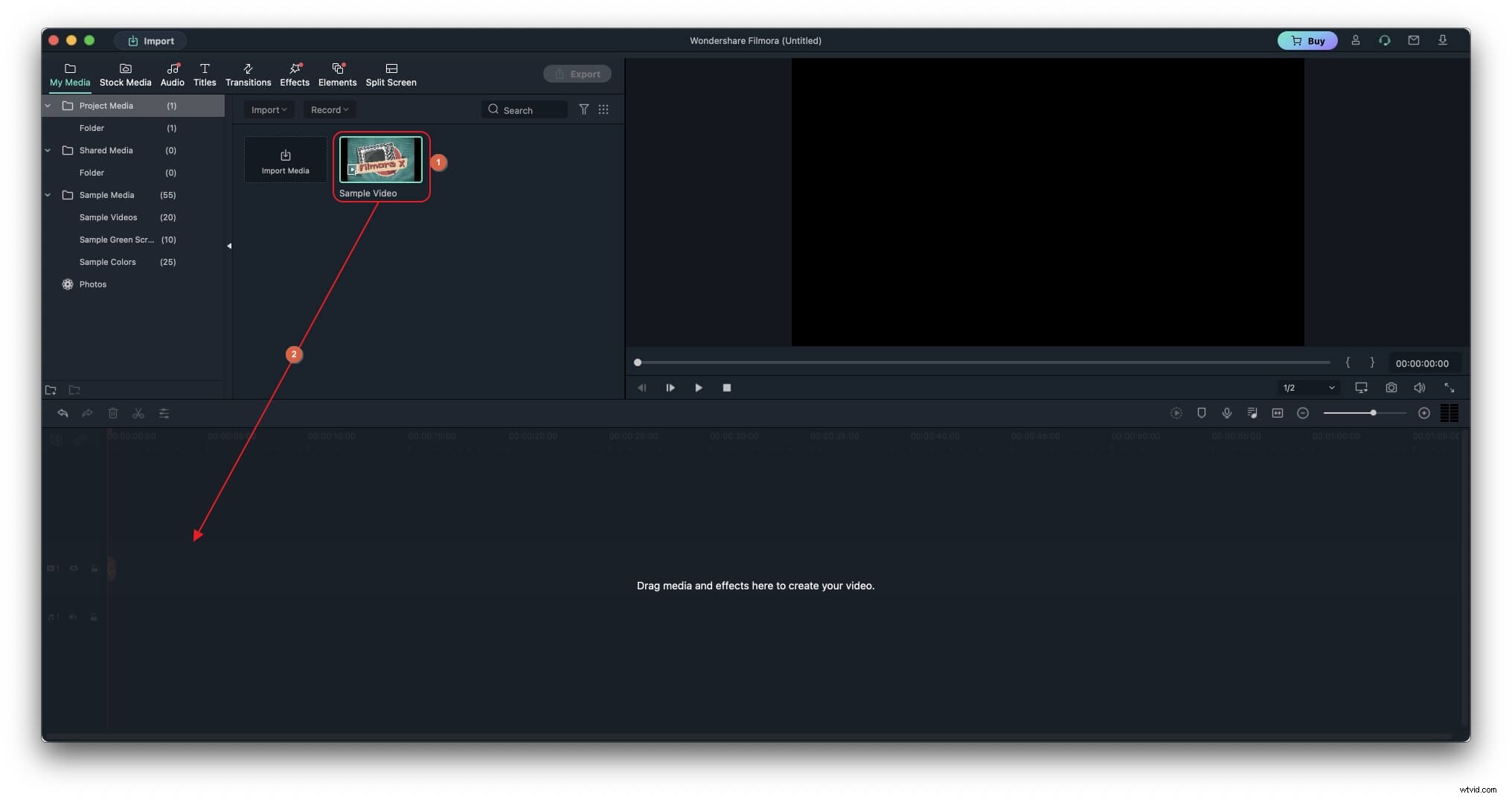The image size is (1512, 797).
Task: Hide the video track with the eye toggle
Action: (x=74, y=568)
